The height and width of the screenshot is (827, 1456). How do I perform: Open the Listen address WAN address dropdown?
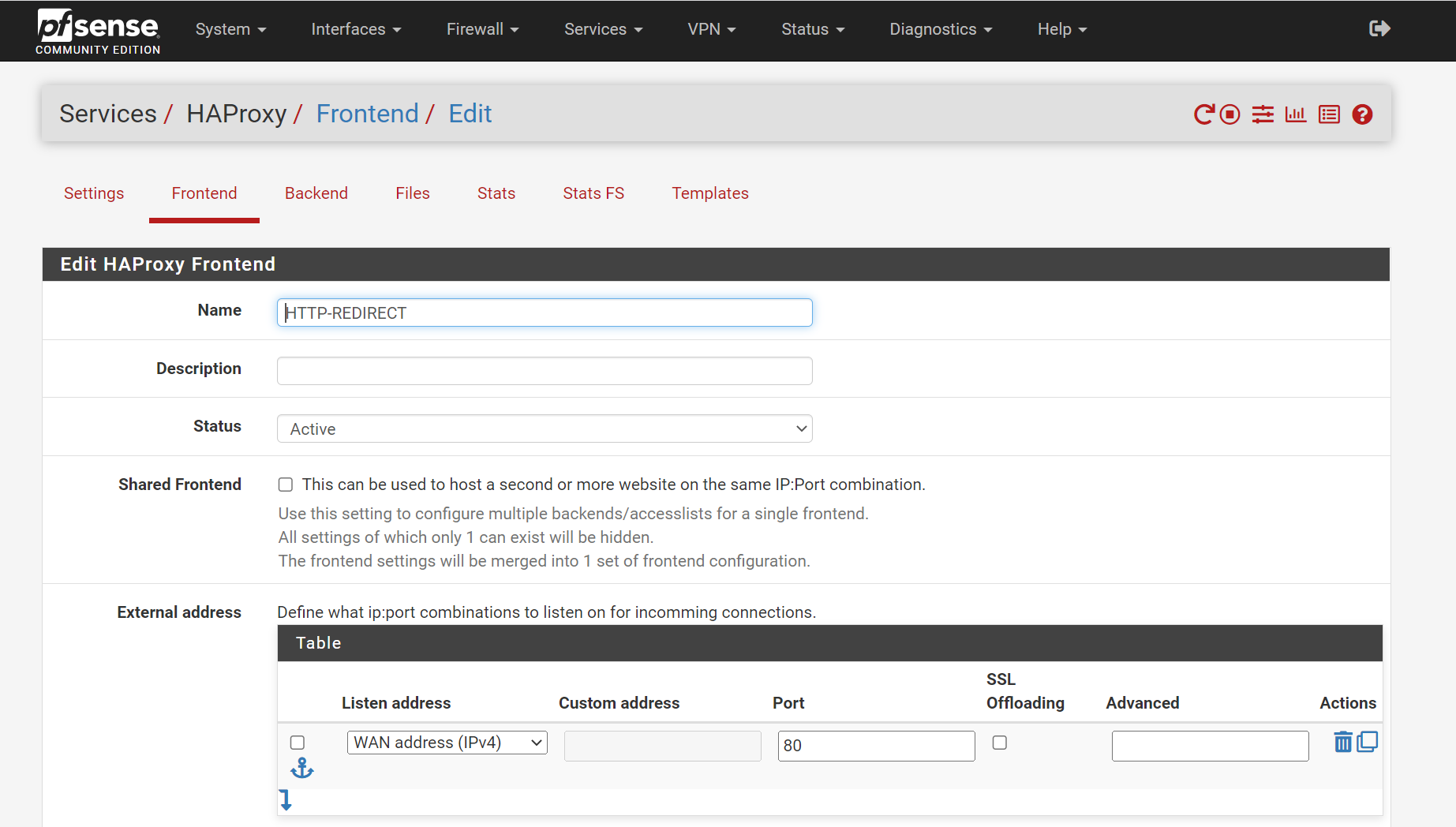[447, 743]
